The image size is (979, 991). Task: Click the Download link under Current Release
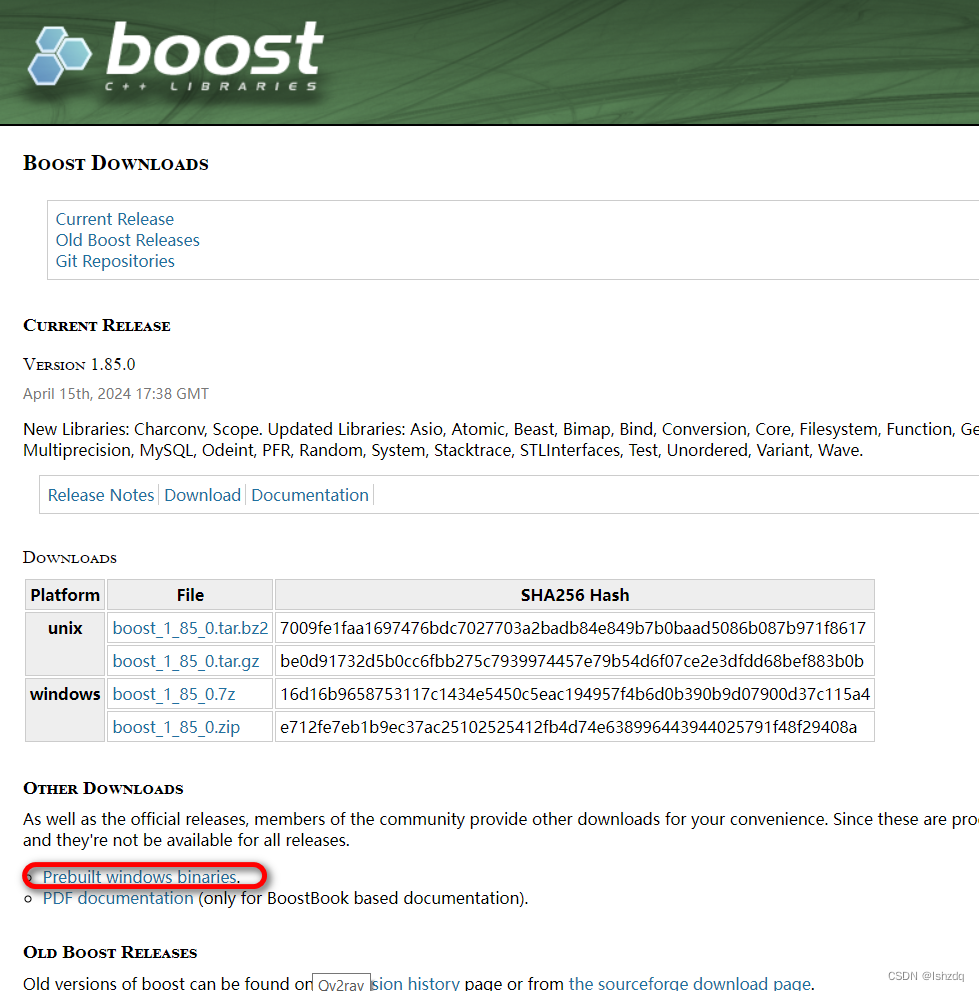202,495
